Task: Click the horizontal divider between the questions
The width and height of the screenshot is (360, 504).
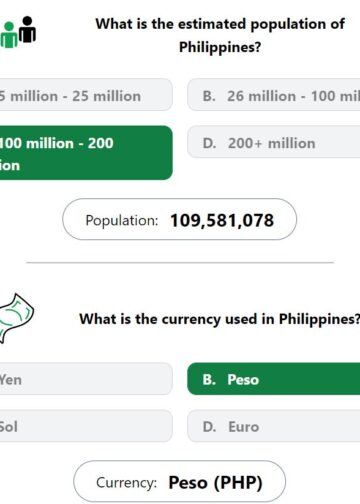Action: click(x=180, y=263)
